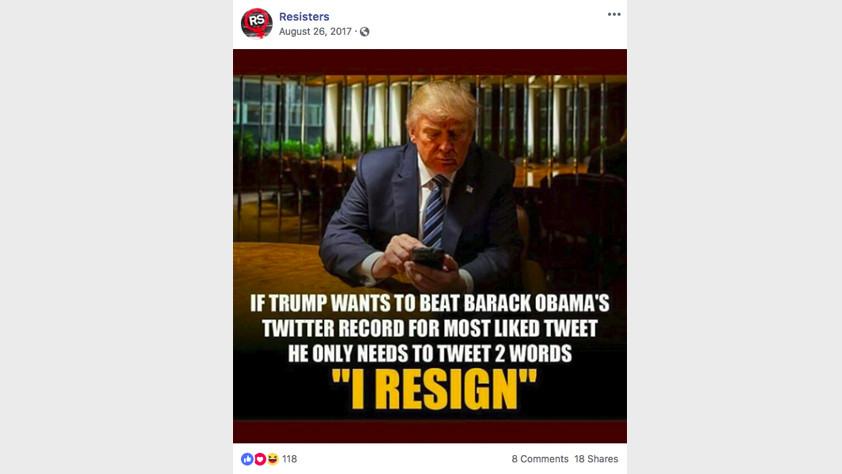
Task: Click the globe public audience icon
Action: (x=365, y=32)
